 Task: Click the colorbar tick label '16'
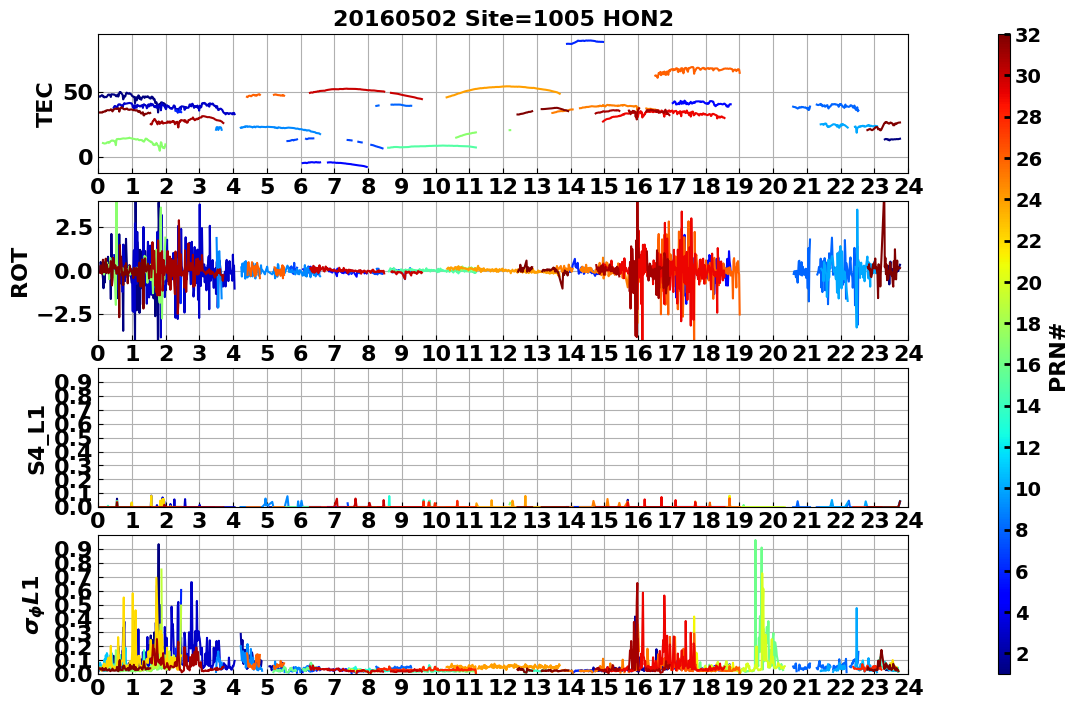click(x=1028, y=365)
